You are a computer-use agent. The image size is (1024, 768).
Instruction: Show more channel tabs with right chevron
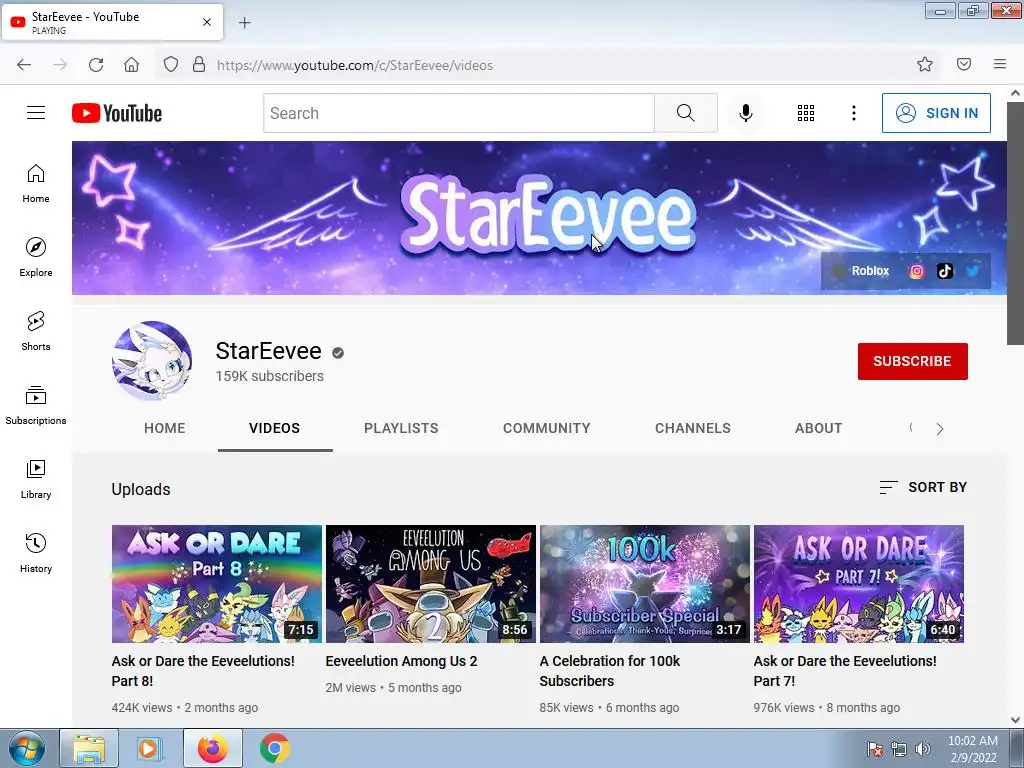coord(940,429)
